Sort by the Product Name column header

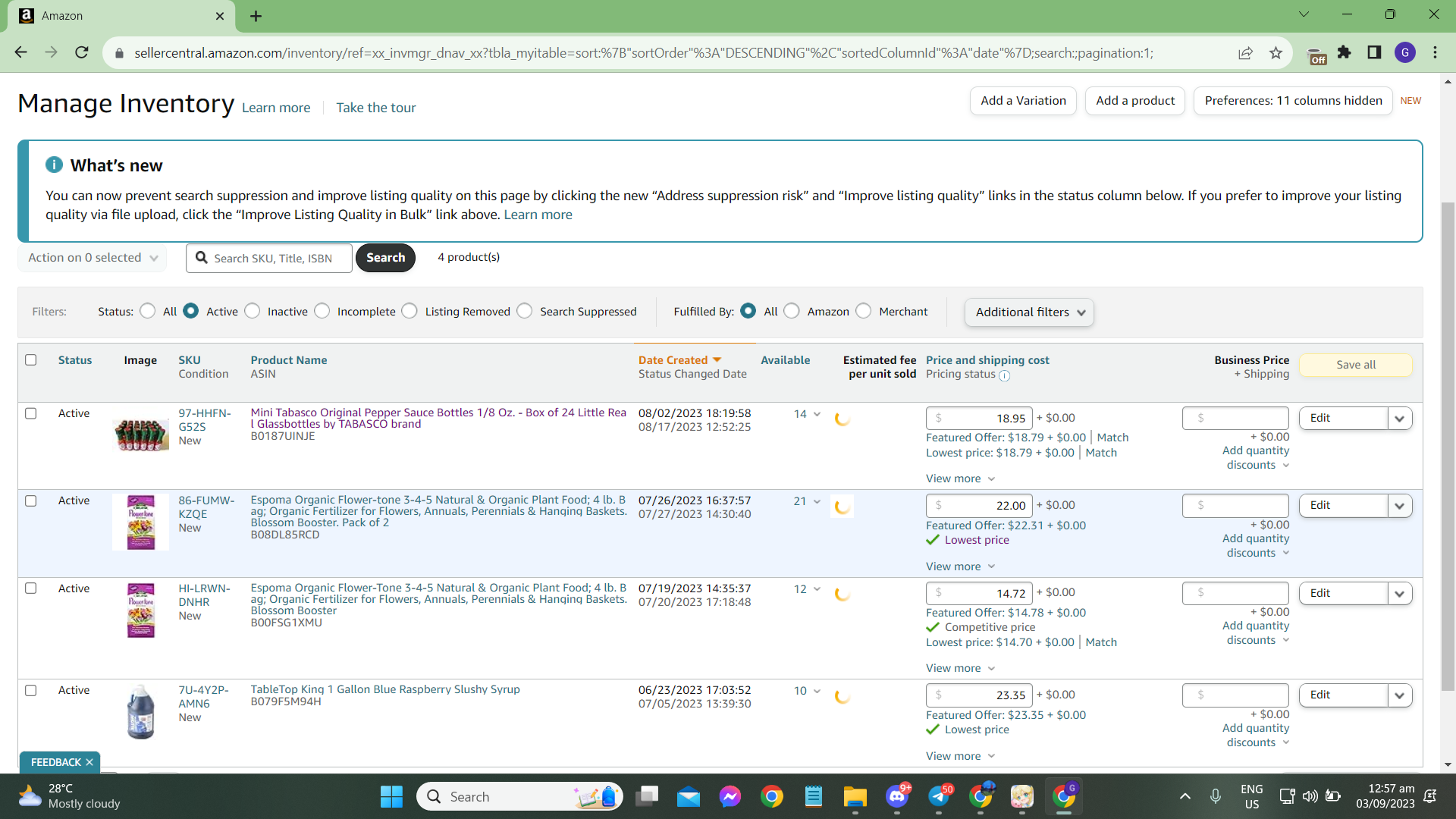pyautogui.click(x=289, y=360)
